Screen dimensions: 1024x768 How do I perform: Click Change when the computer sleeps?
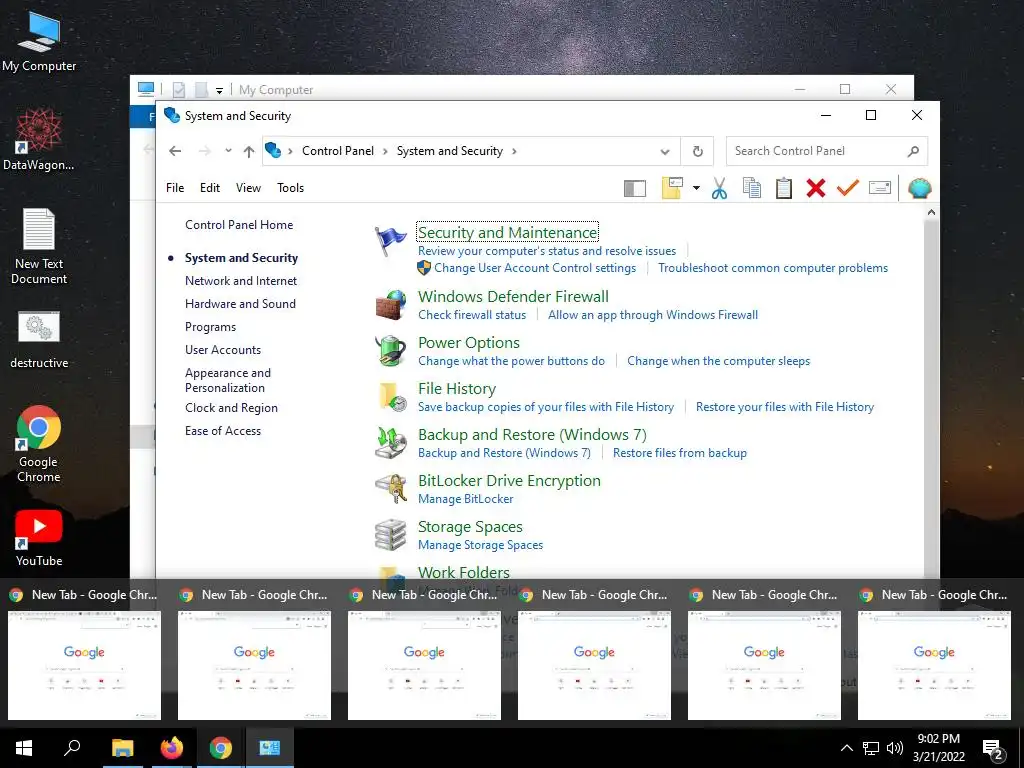pos(718,361)
